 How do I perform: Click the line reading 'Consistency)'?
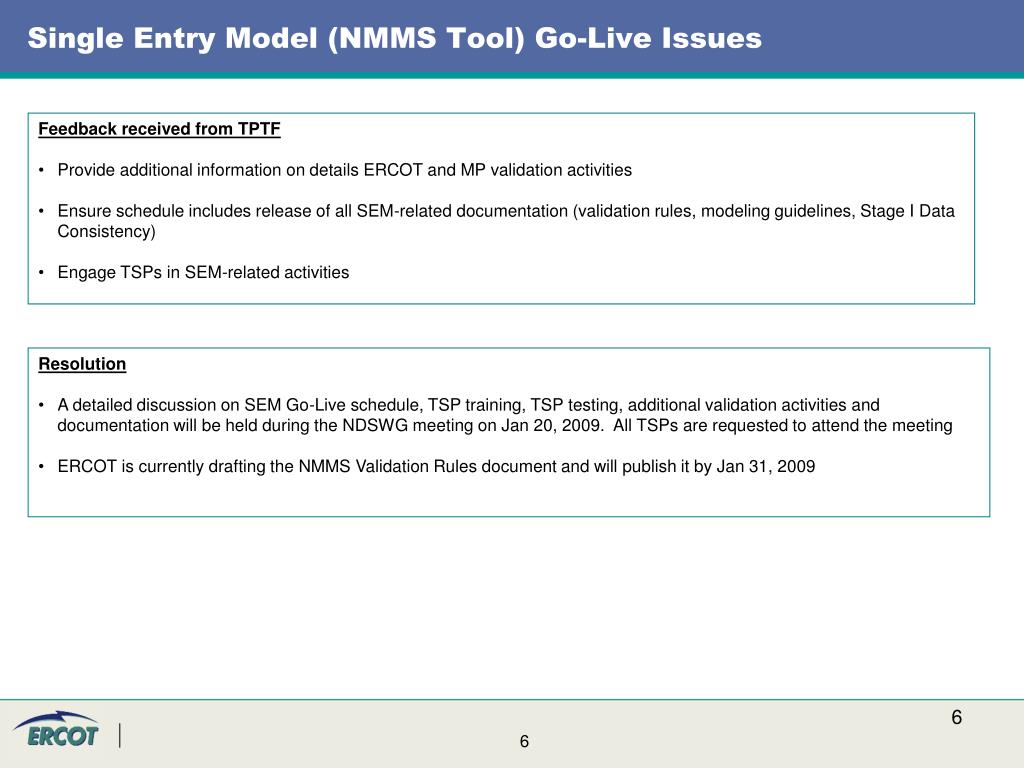(106, 231)
